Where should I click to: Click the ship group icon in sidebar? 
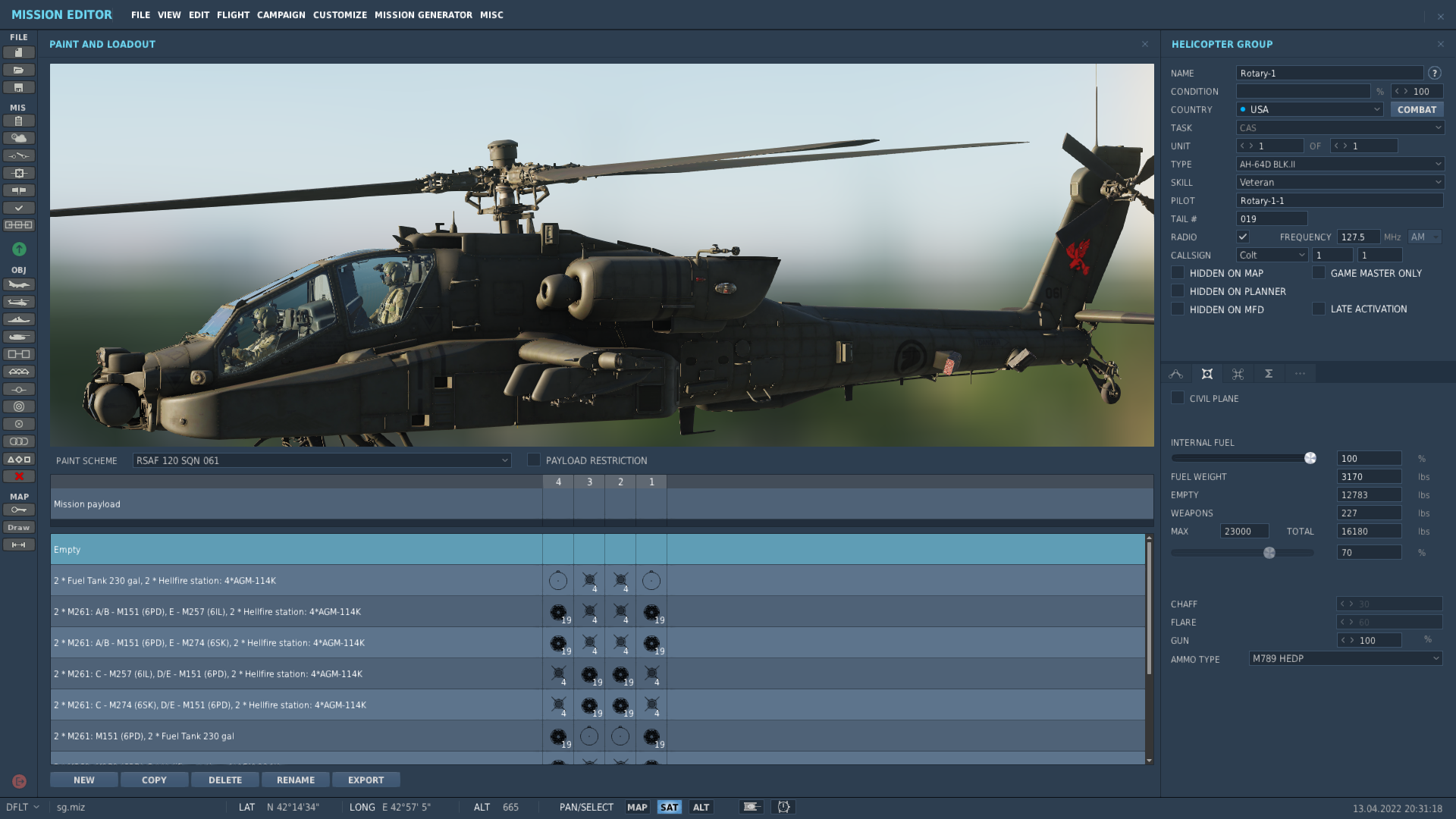pyautogui.click(x=19, y=319)
